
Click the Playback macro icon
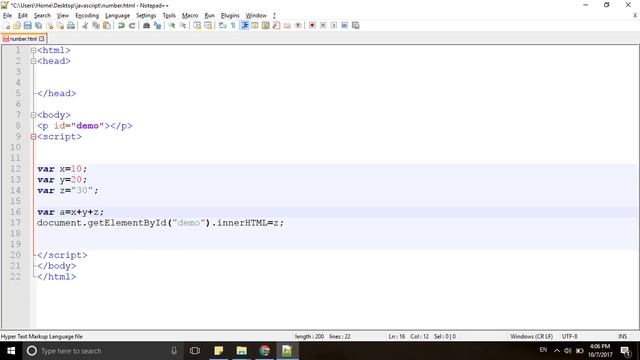(333, 25)
